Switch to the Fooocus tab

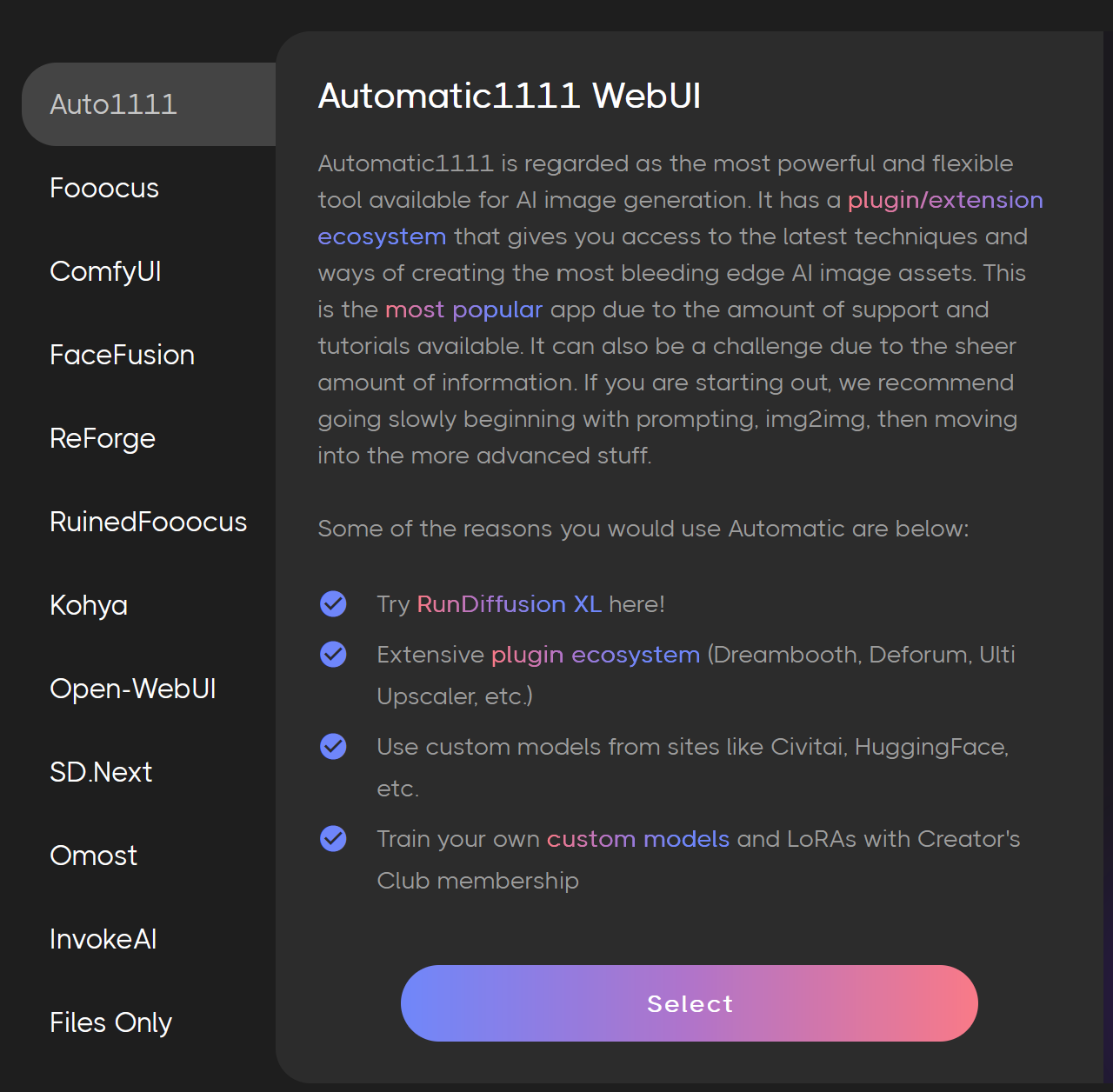click(x=104, y=188)
